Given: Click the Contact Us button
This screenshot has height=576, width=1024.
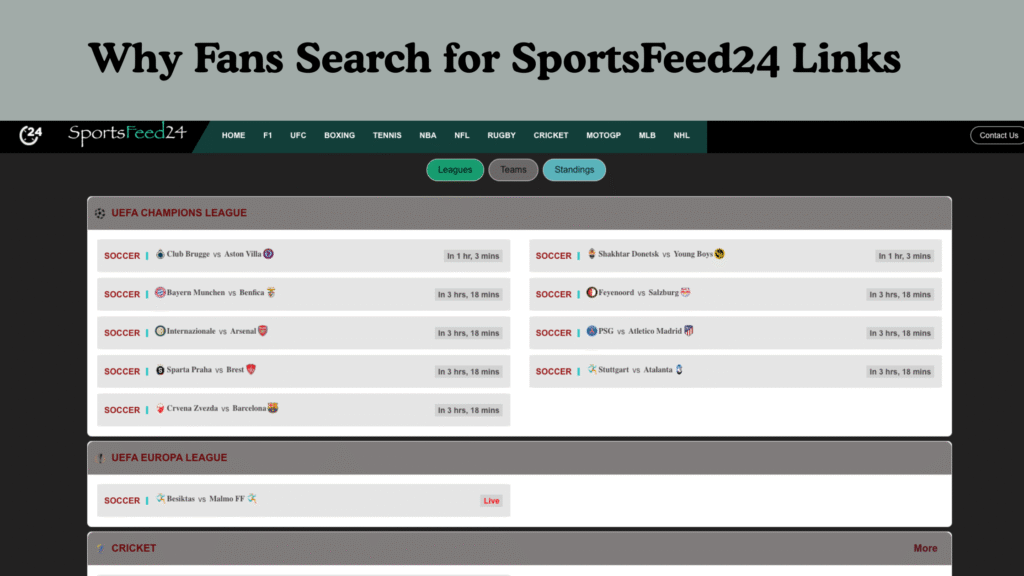Looking at the screenshot, I should 997,135.
